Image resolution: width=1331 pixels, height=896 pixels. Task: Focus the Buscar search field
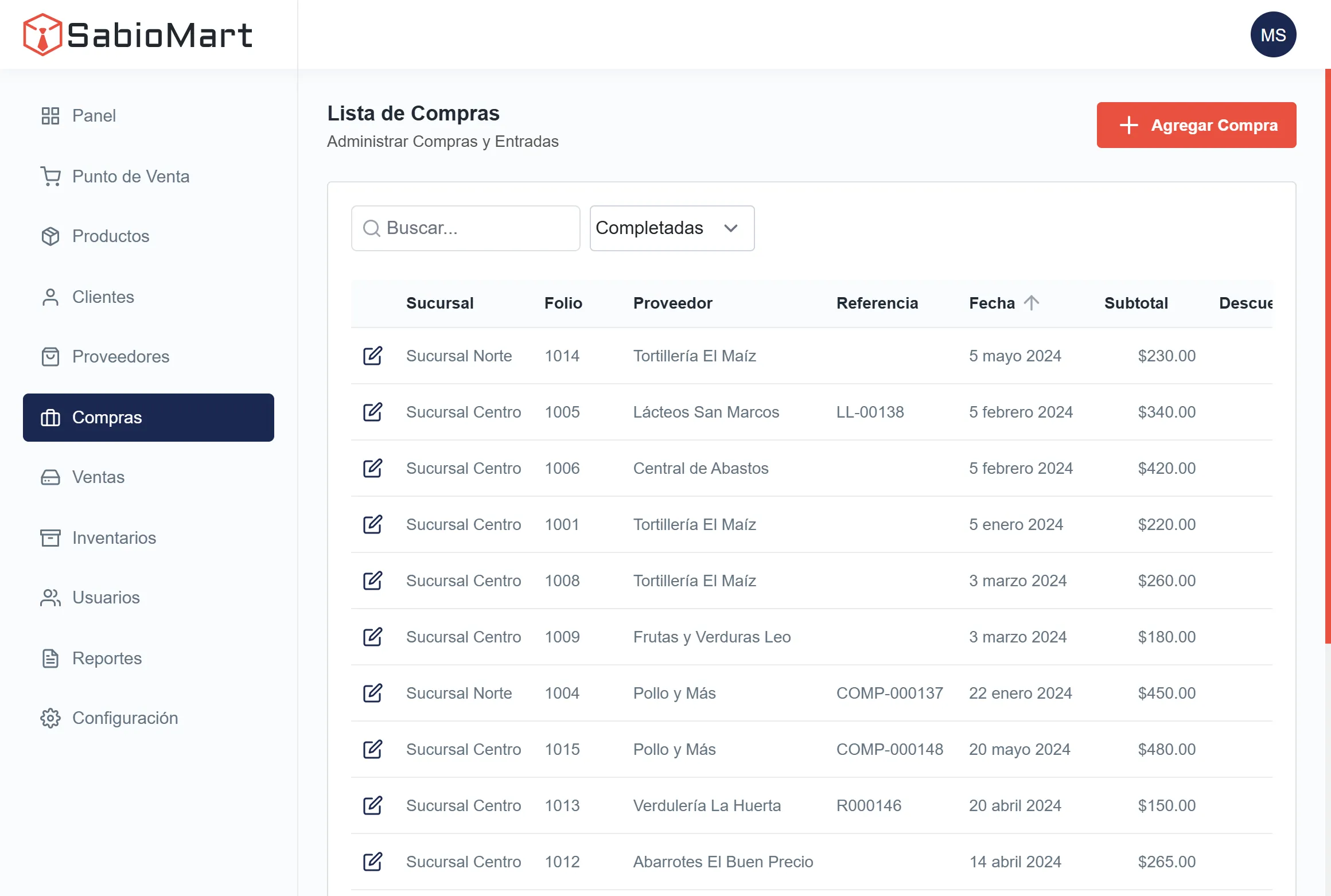tap(476, 228)
